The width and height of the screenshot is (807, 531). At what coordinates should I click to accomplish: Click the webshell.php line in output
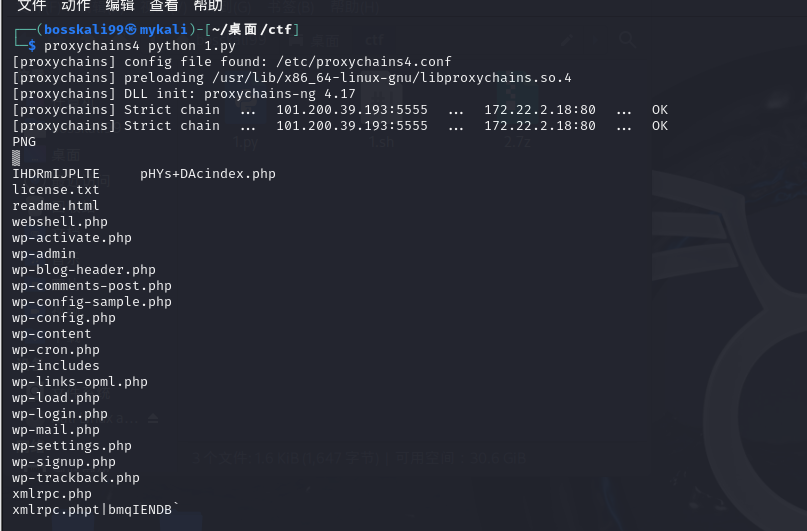click(x=60, y=222)
